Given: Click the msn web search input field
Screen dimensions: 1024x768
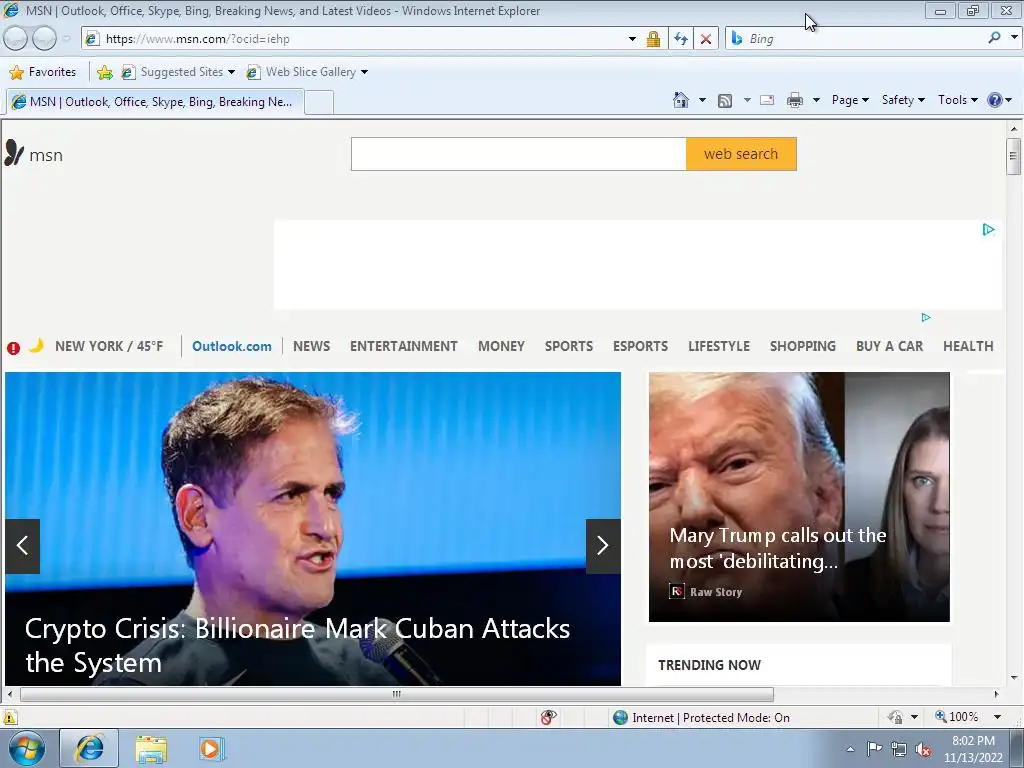Looking at the screenshot, I should 519,154.
